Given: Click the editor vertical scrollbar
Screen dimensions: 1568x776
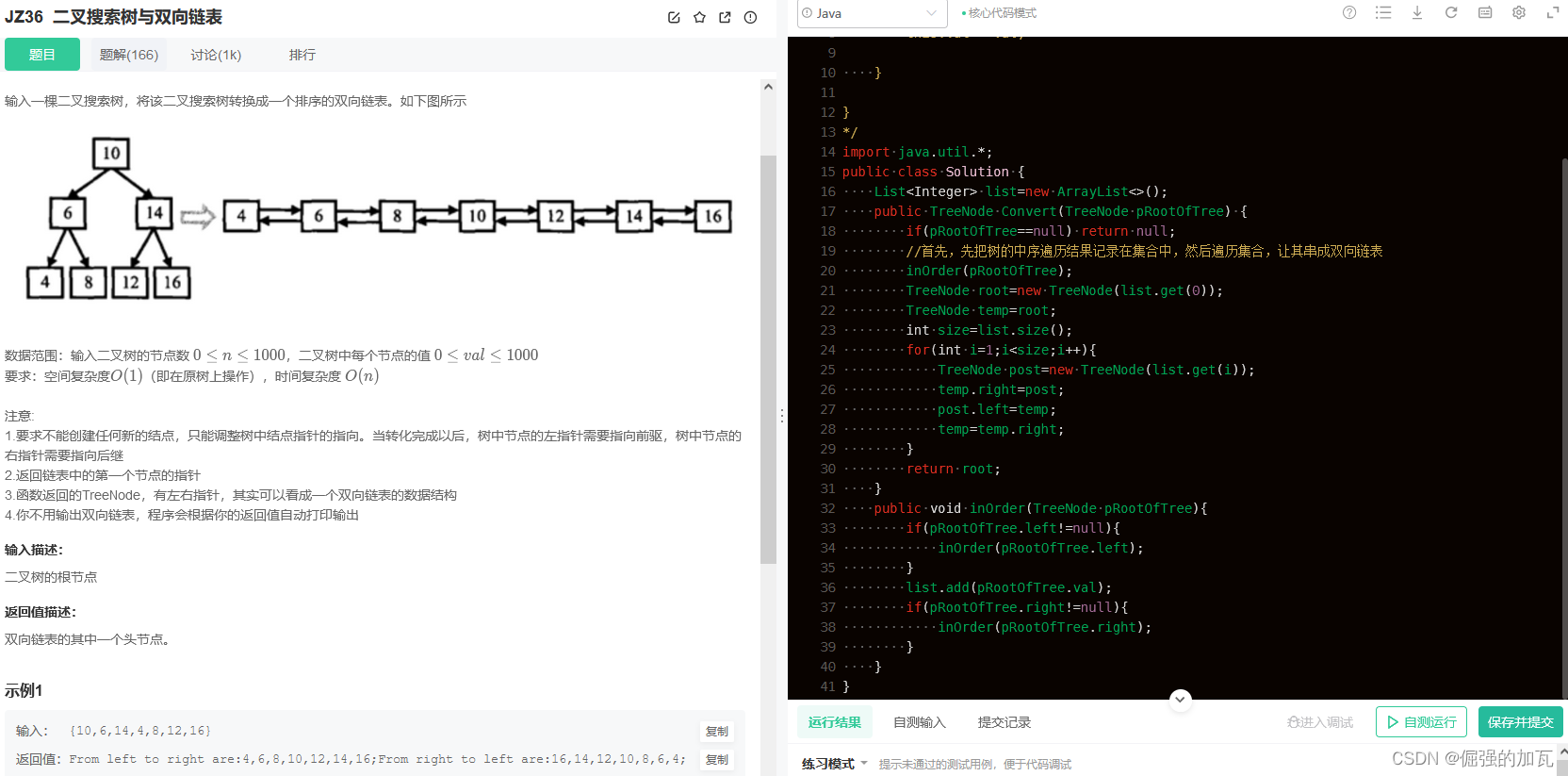Looking at the screenshot, I should click(1564, 429).
